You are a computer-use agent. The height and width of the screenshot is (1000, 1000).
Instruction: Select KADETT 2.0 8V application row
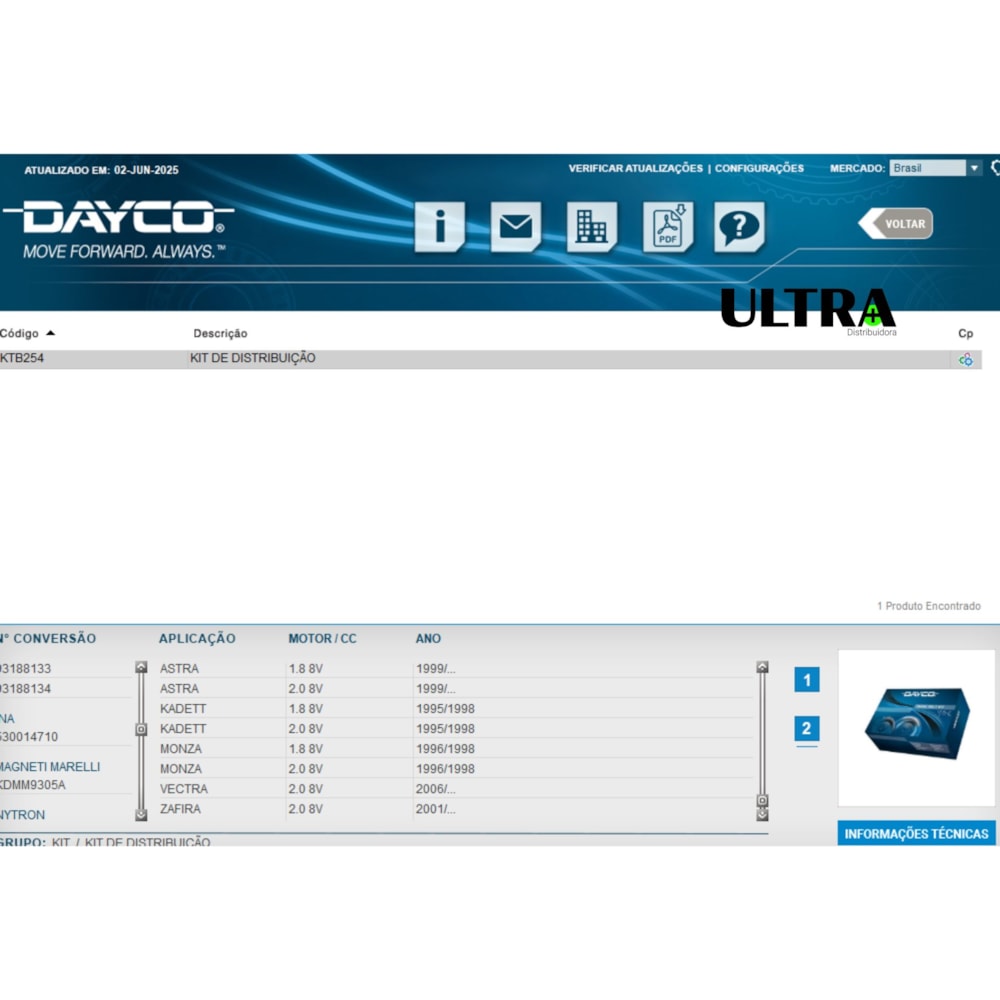point(456,728)
